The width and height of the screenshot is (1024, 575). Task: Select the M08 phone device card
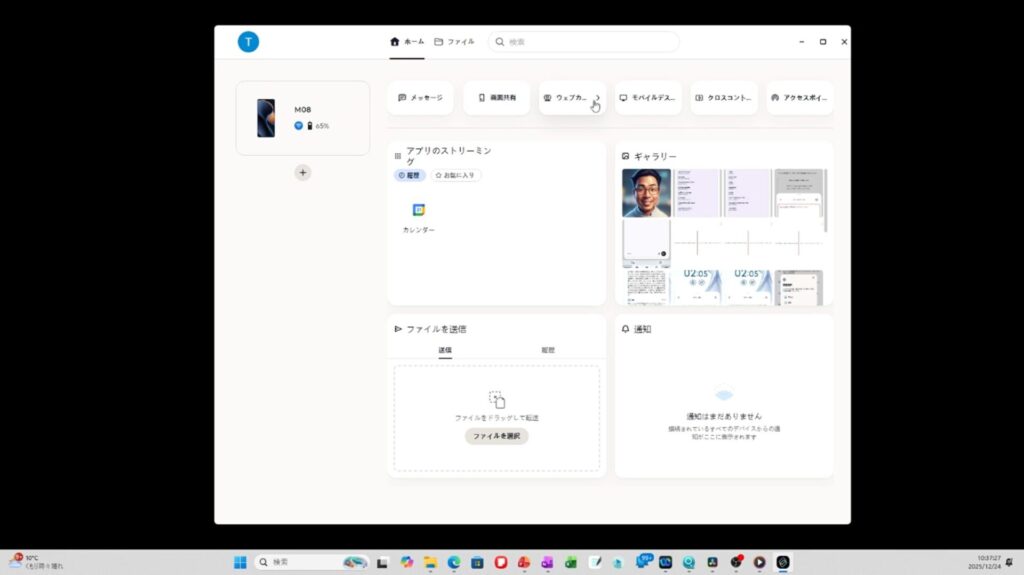coord(303,118)
